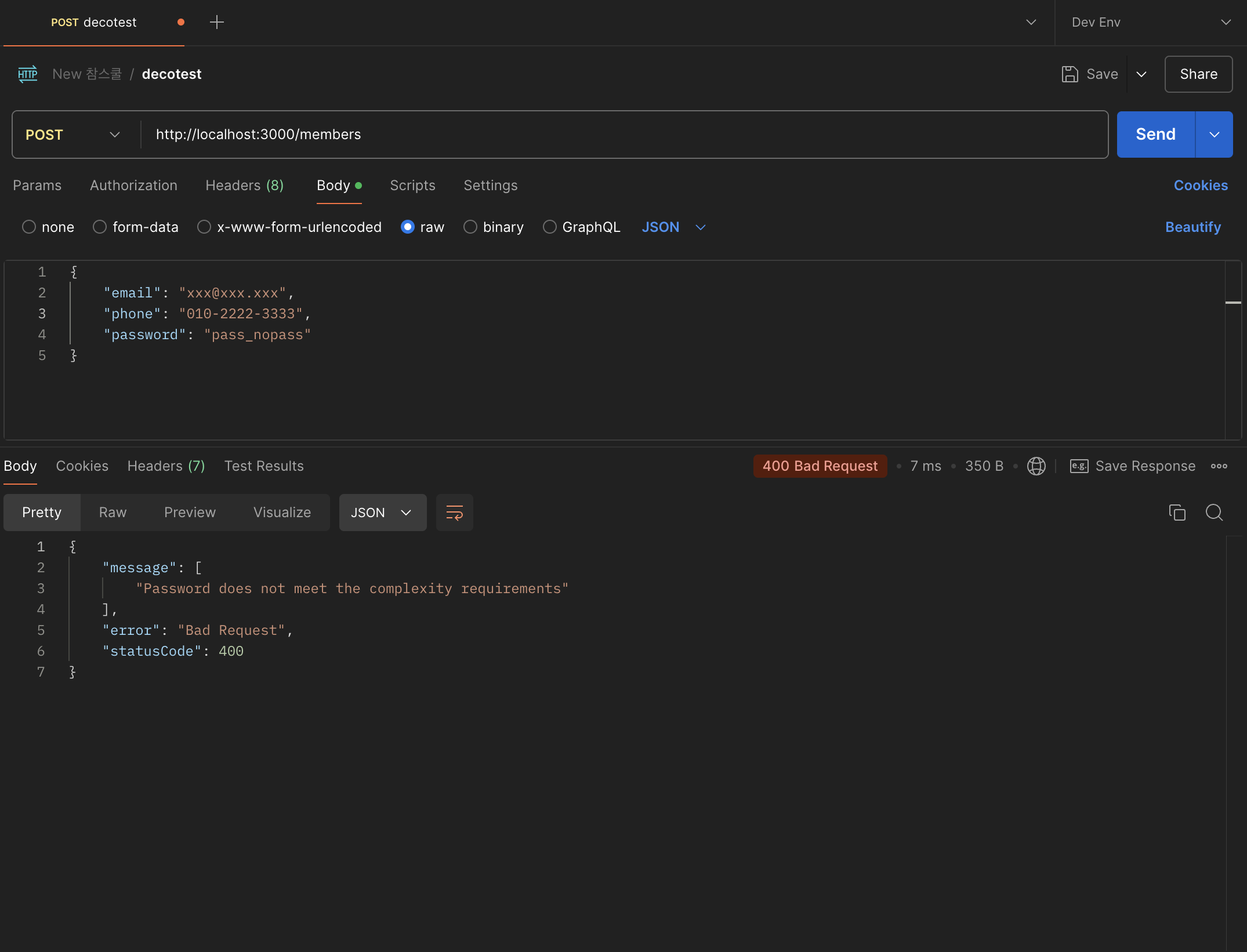Image resolution: width=1247 pixels, height=952 pixels.
Task: Click the Beautify link
Action: [x=1192, y=227]
